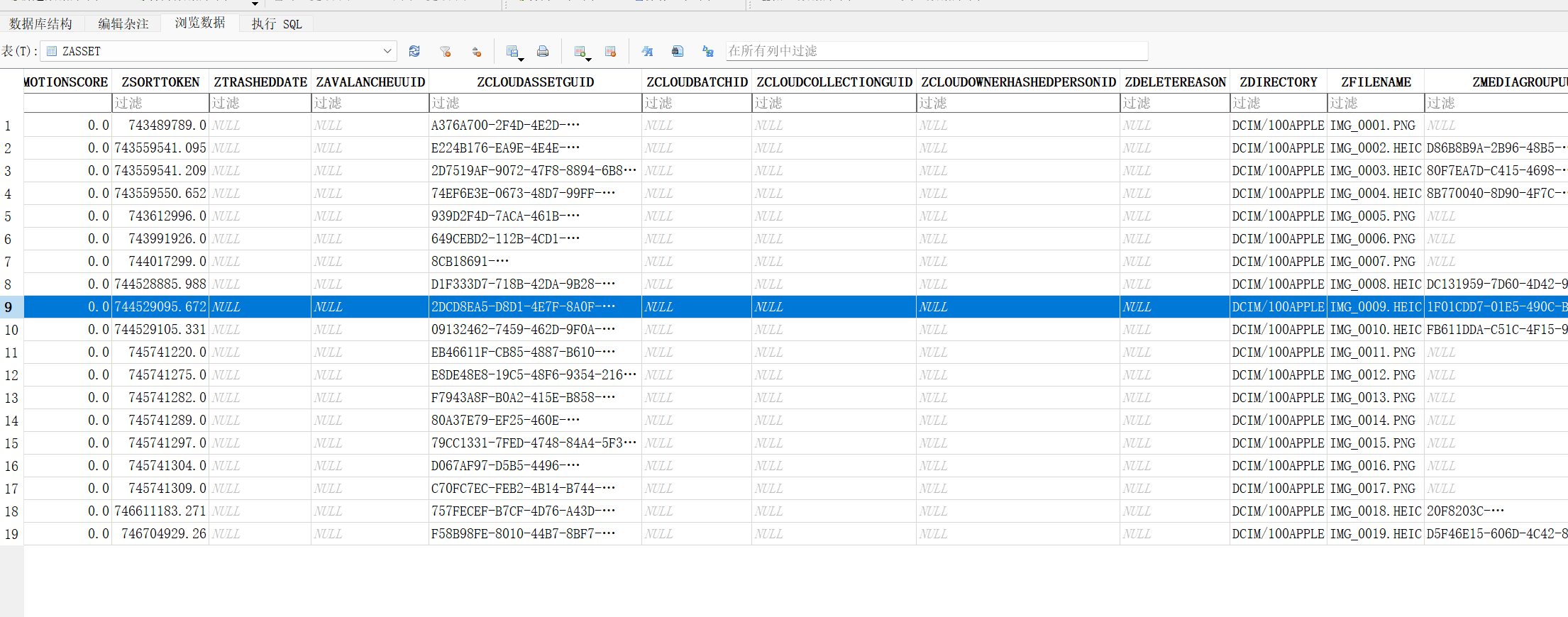The height and width of the screenshot is (617, 1568).
Task: Select the DCIM/100APPLE cell in row 14
Action: [1279, 421]
